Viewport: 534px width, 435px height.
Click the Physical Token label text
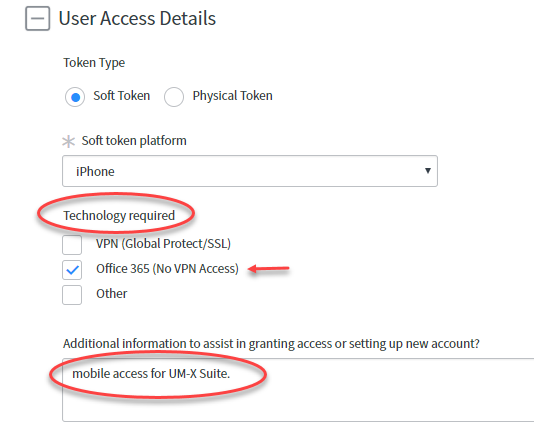click(233, 96)
